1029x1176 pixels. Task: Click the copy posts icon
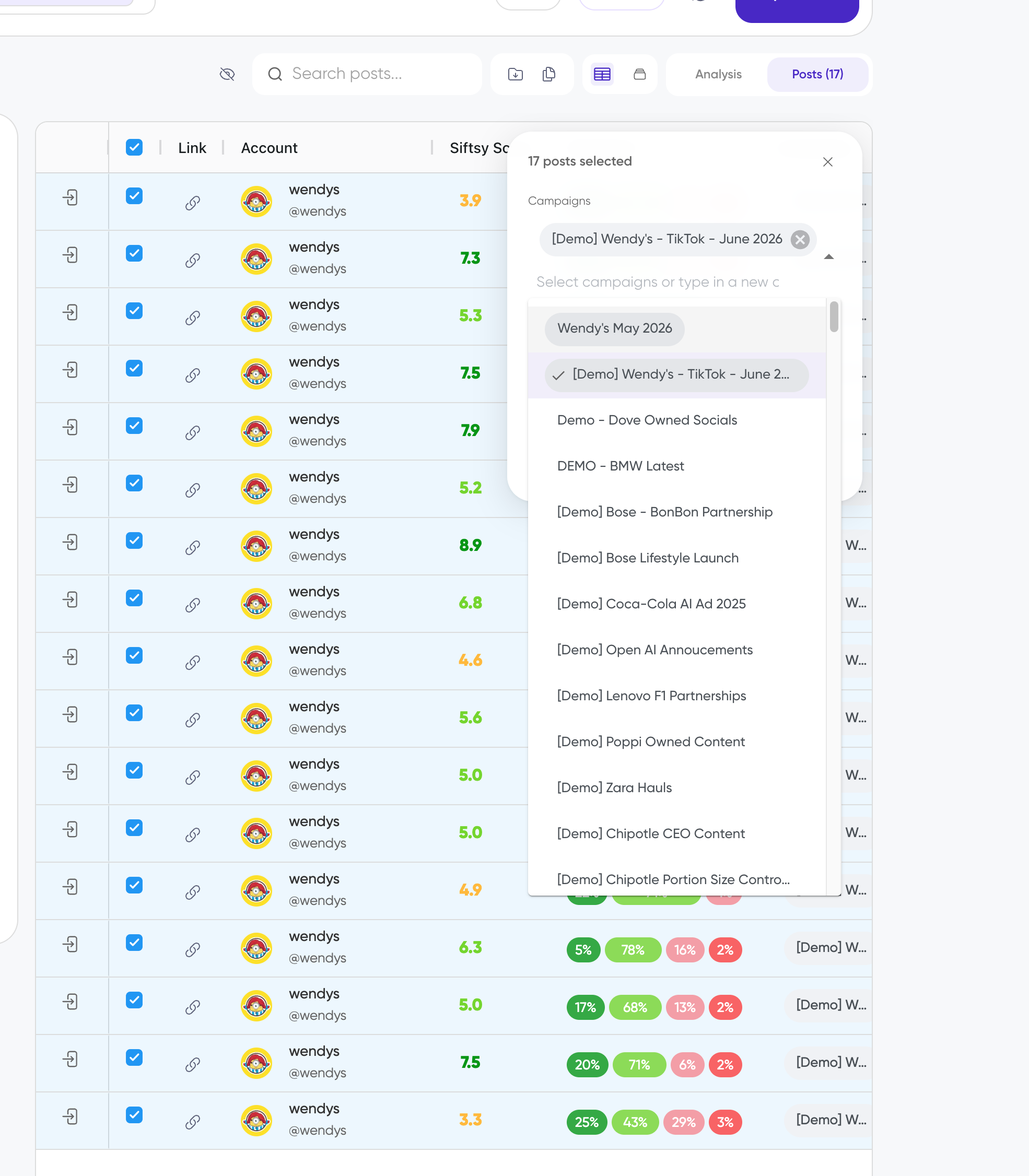tap(549, 74)
